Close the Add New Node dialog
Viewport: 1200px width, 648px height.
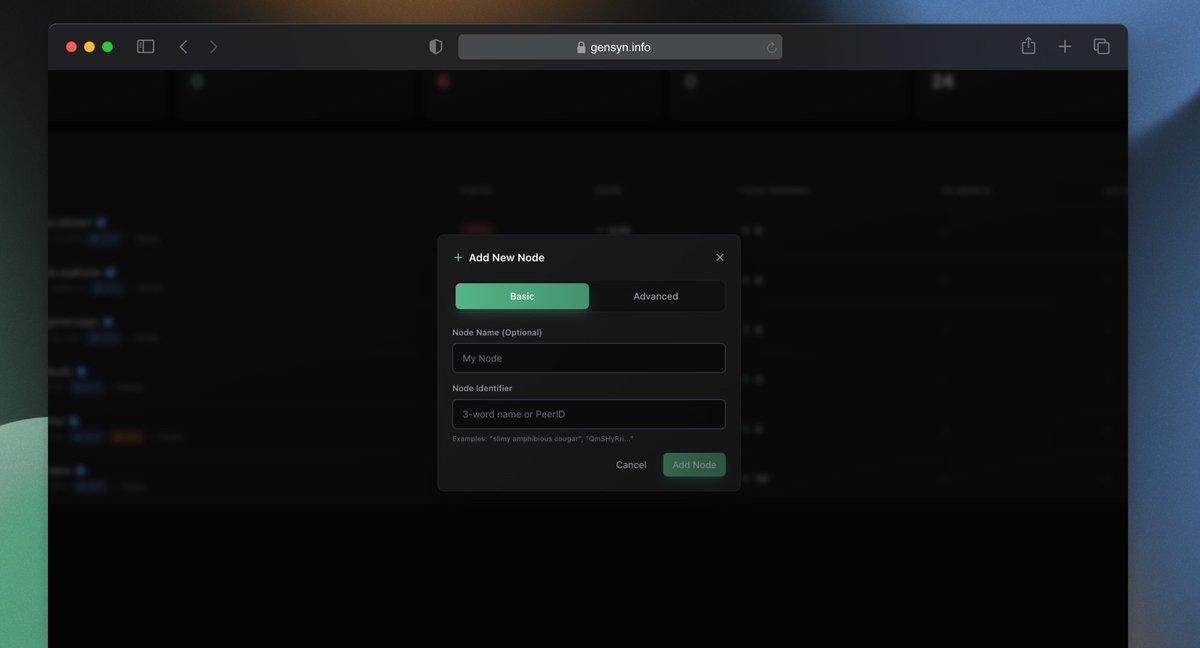point(720,258)
